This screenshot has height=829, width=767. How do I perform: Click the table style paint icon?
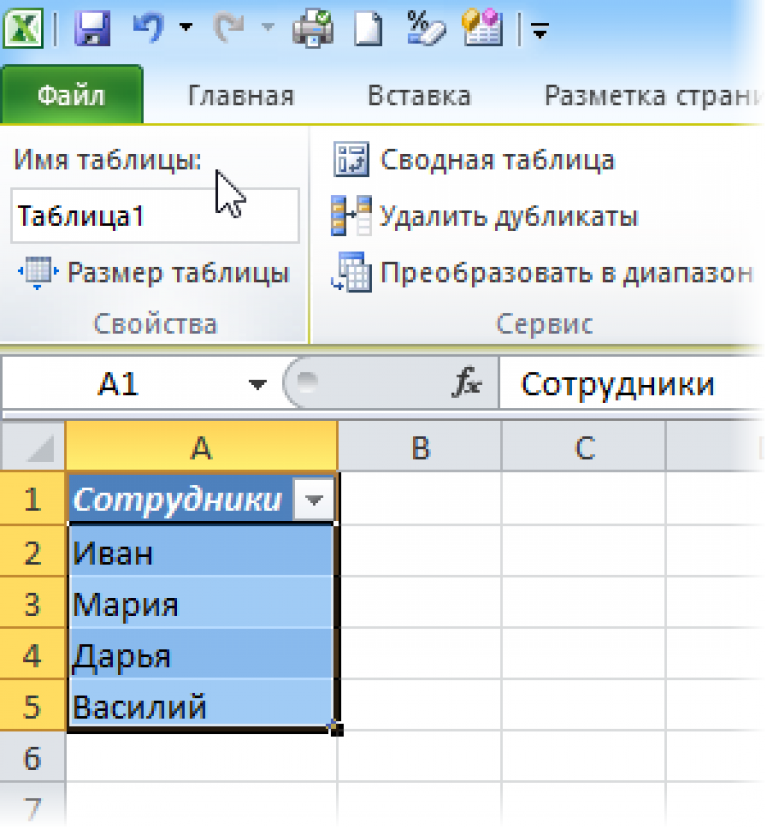pos(482,27)
